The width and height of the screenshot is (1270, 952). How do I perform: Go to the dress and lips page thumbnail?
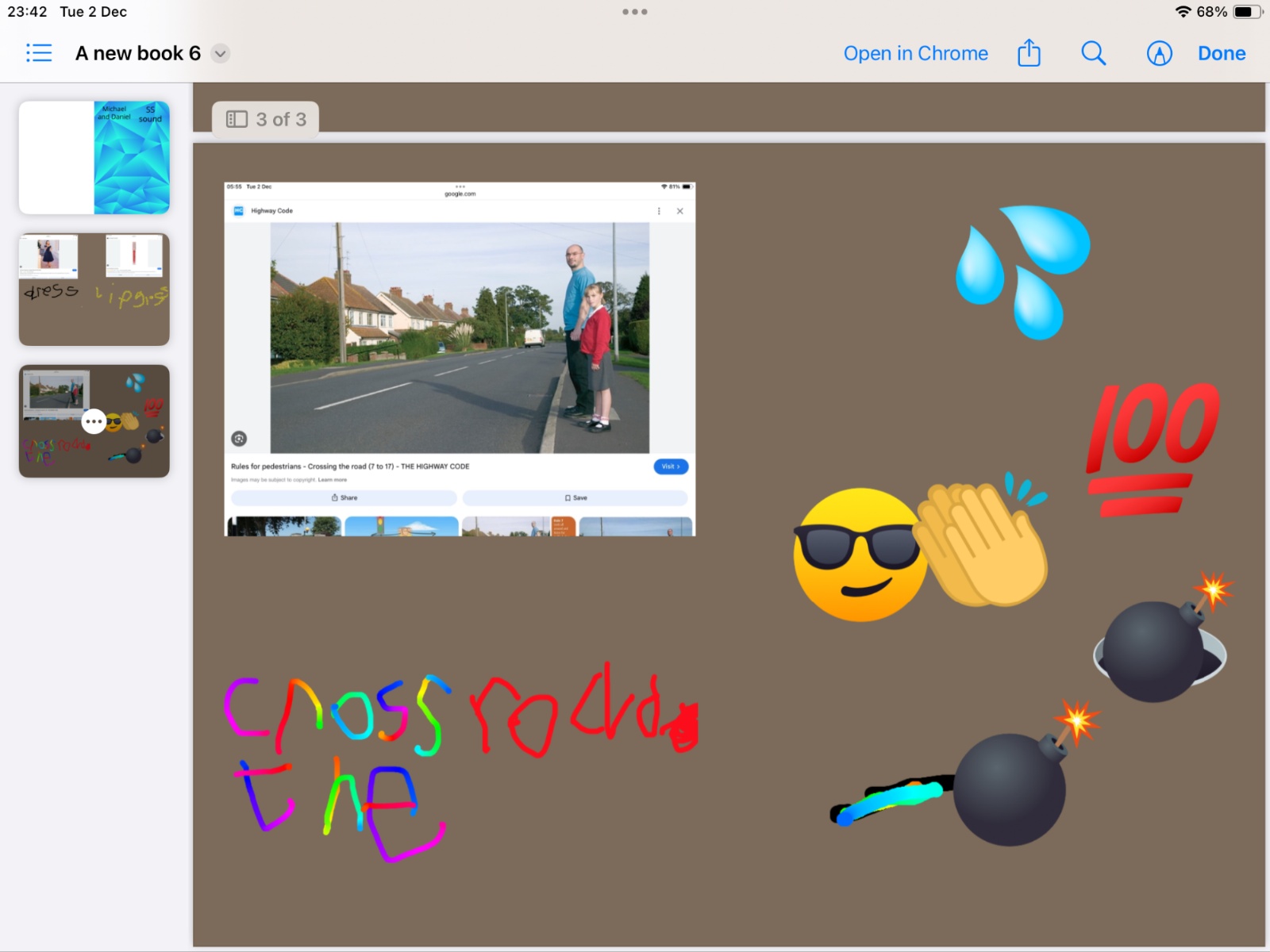coord(94,289)
